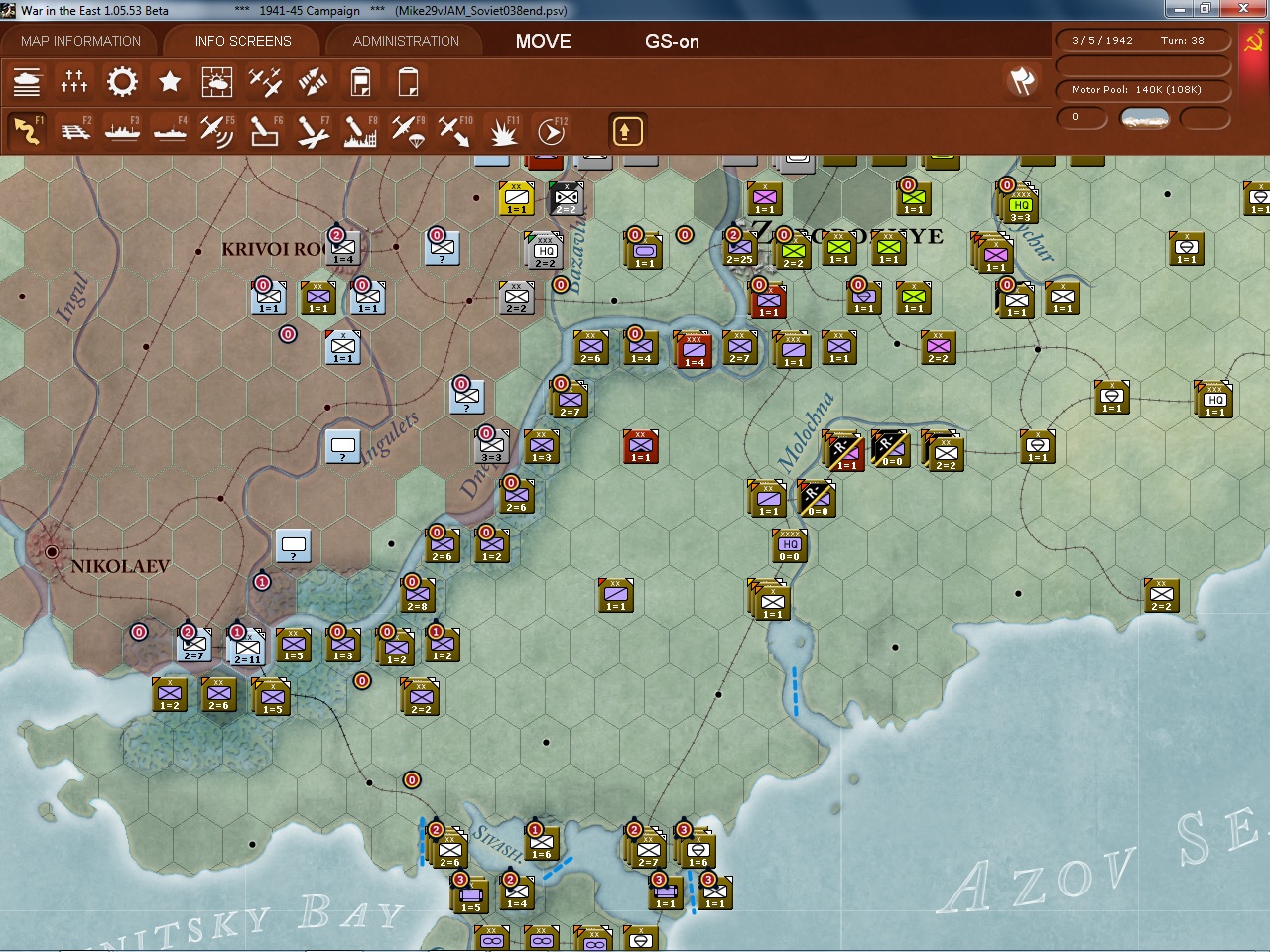Select the F5 air recon mode
1270x952 pixels.
tap(217, 131)
